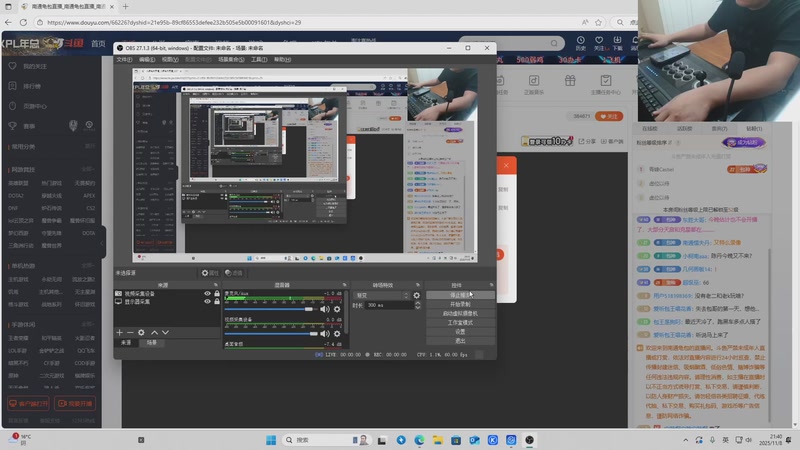
Task: Open source properties gear beside the minus icon
Action: click(x=141, y=333)
